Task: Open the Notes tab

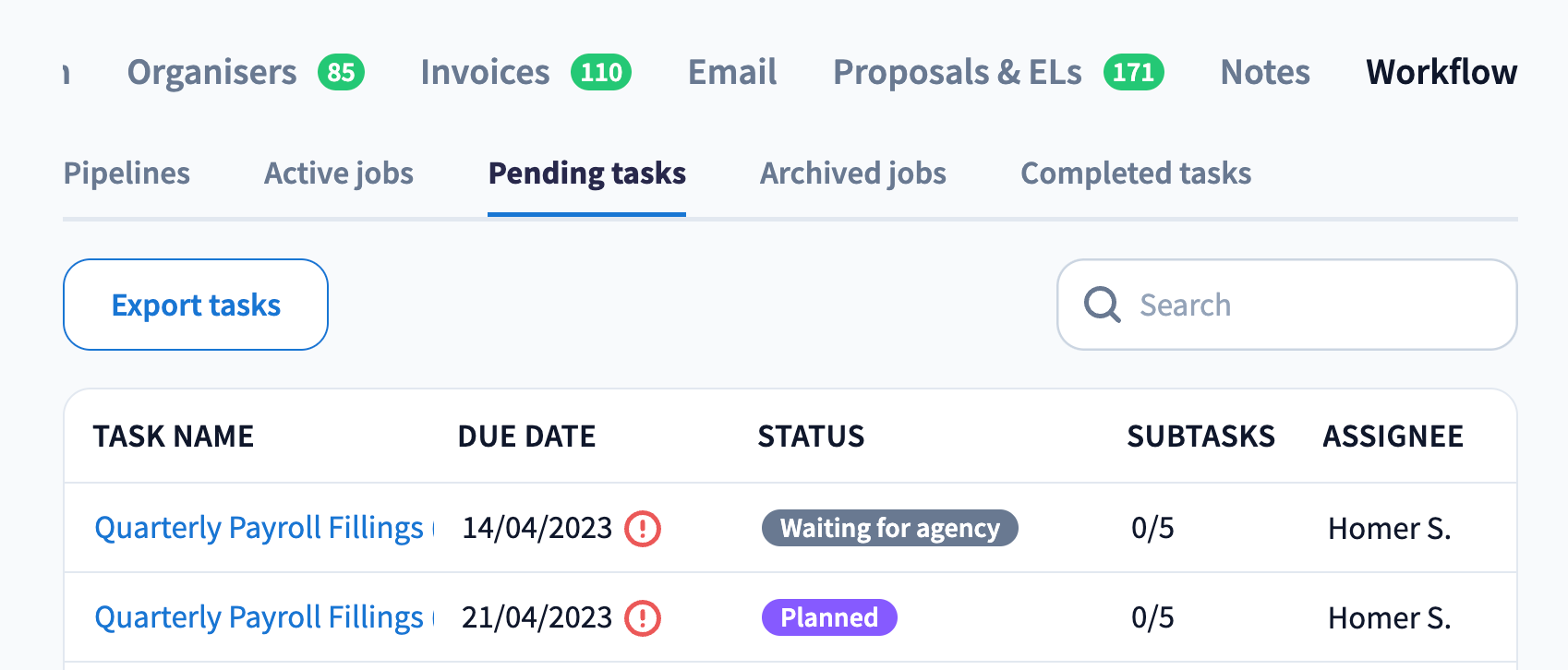Action: 1265,72
